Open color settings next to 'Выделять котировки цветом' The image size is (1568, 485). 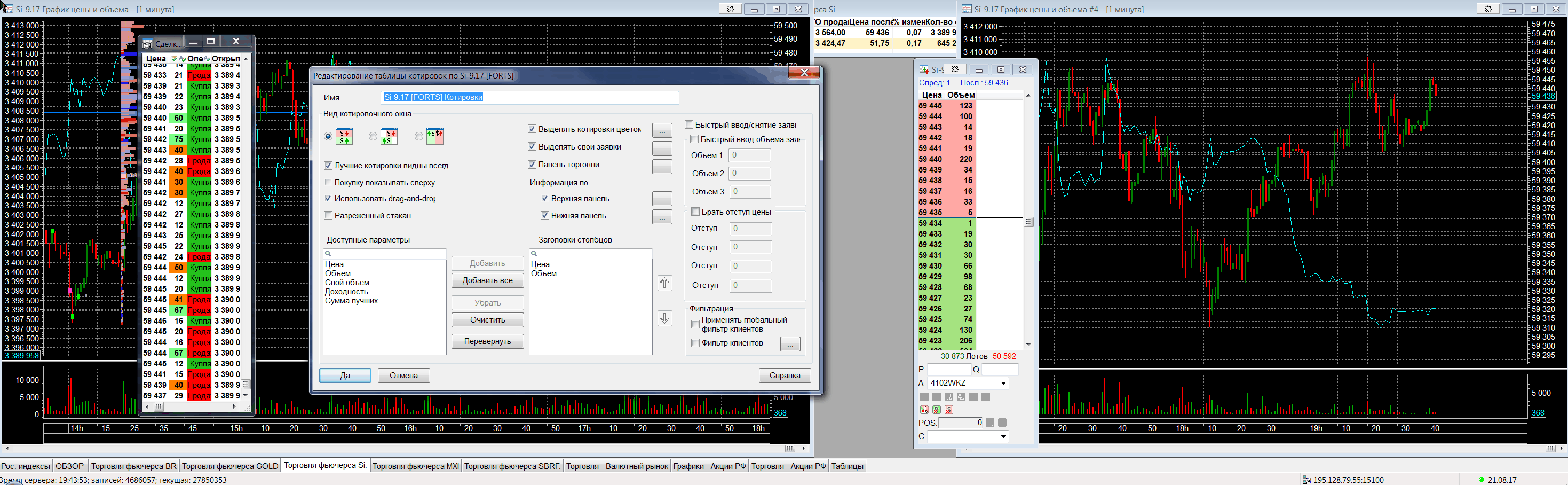point(662,130)
